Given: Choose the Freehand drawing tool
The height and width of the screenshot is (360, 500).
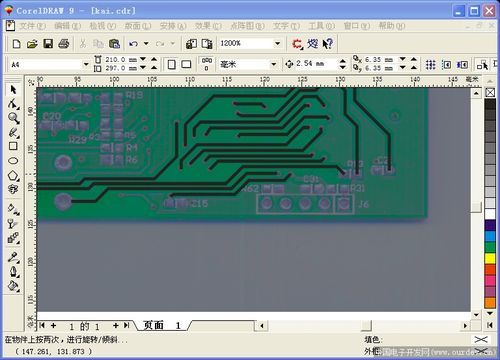Looking at the screenshot, I should [x=13, y=132].
